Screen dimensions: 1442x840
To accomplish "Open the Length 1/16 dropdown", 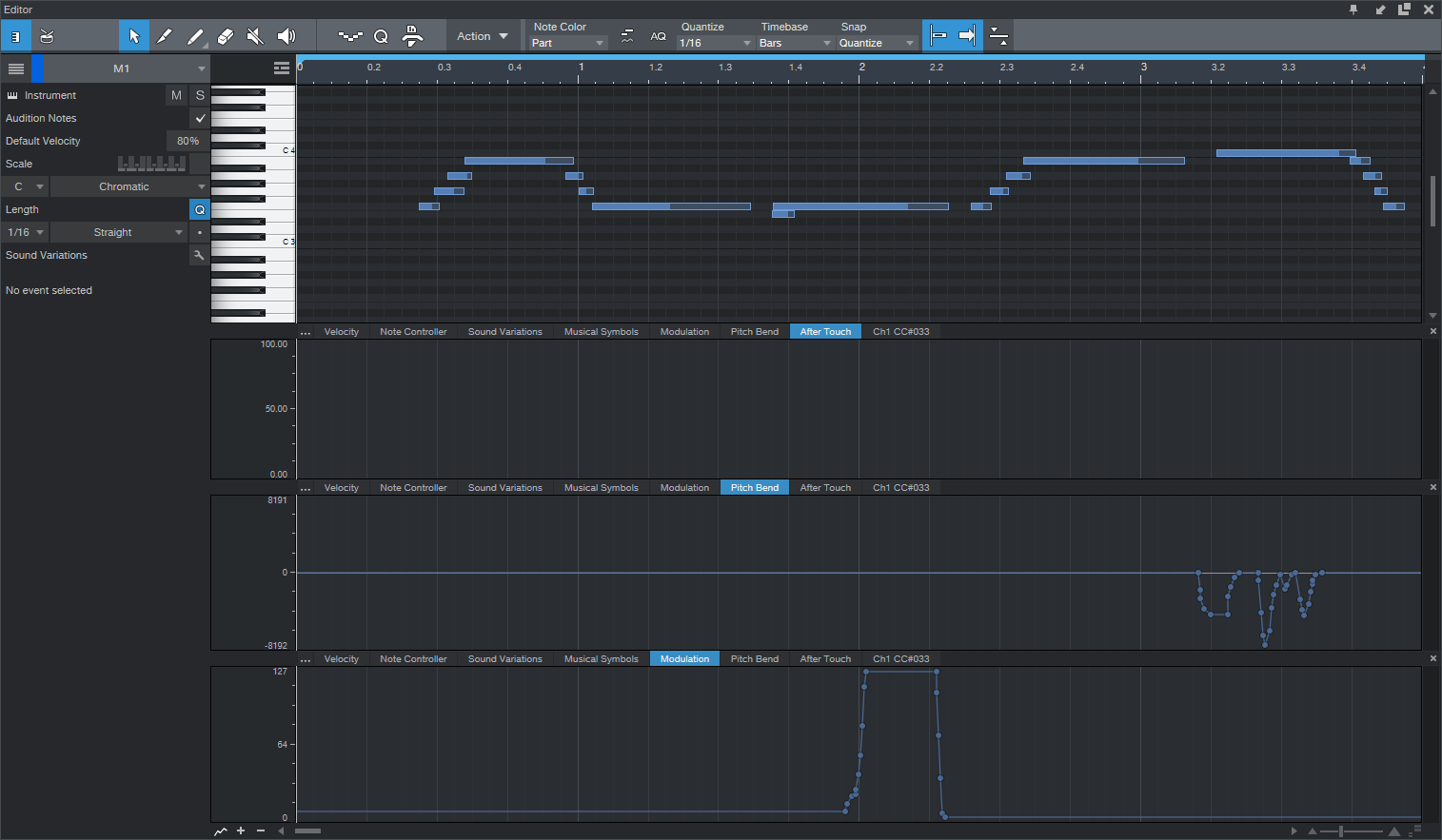I will pos(25,232).
